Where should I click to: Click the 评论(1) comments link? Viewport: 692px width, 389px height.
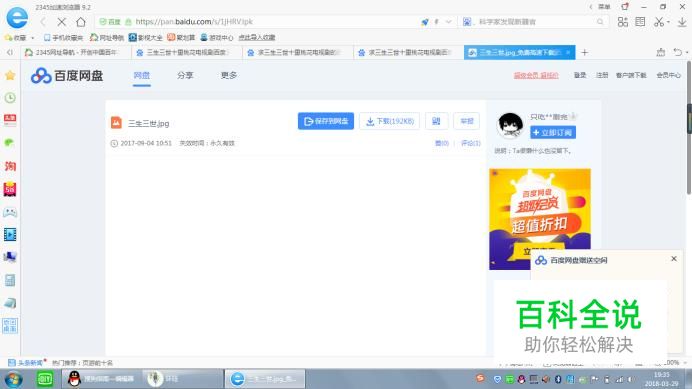[x=471, y=143]
